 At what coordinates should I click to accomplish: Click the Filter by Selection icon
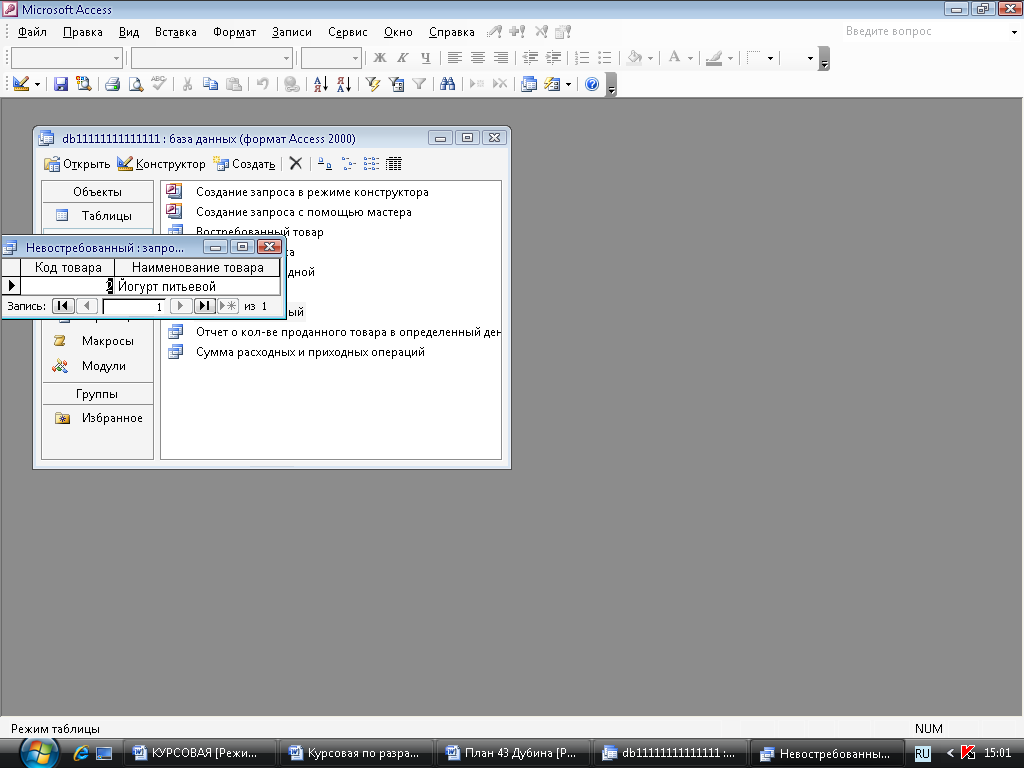[373, 84]
